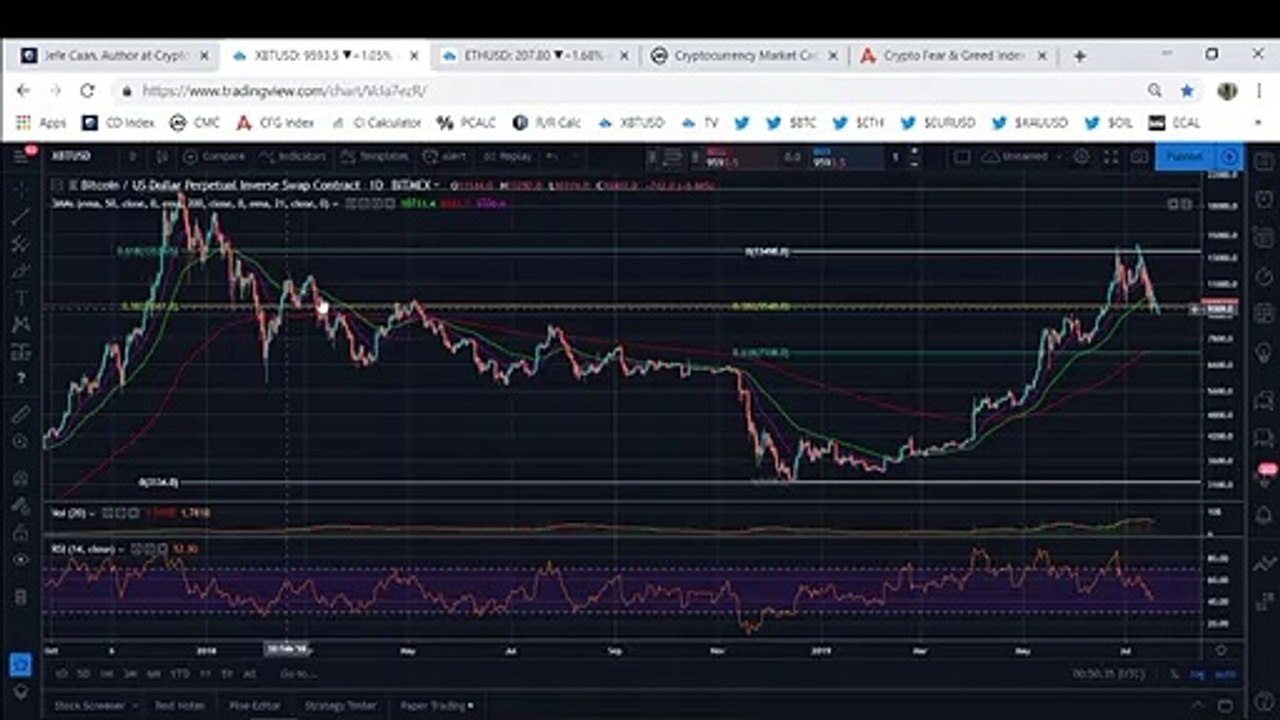Image resolution: width=1280 pixels, height=720 pixels.
Task: Click the browser back arrow
Action: (x=25, y=91)
